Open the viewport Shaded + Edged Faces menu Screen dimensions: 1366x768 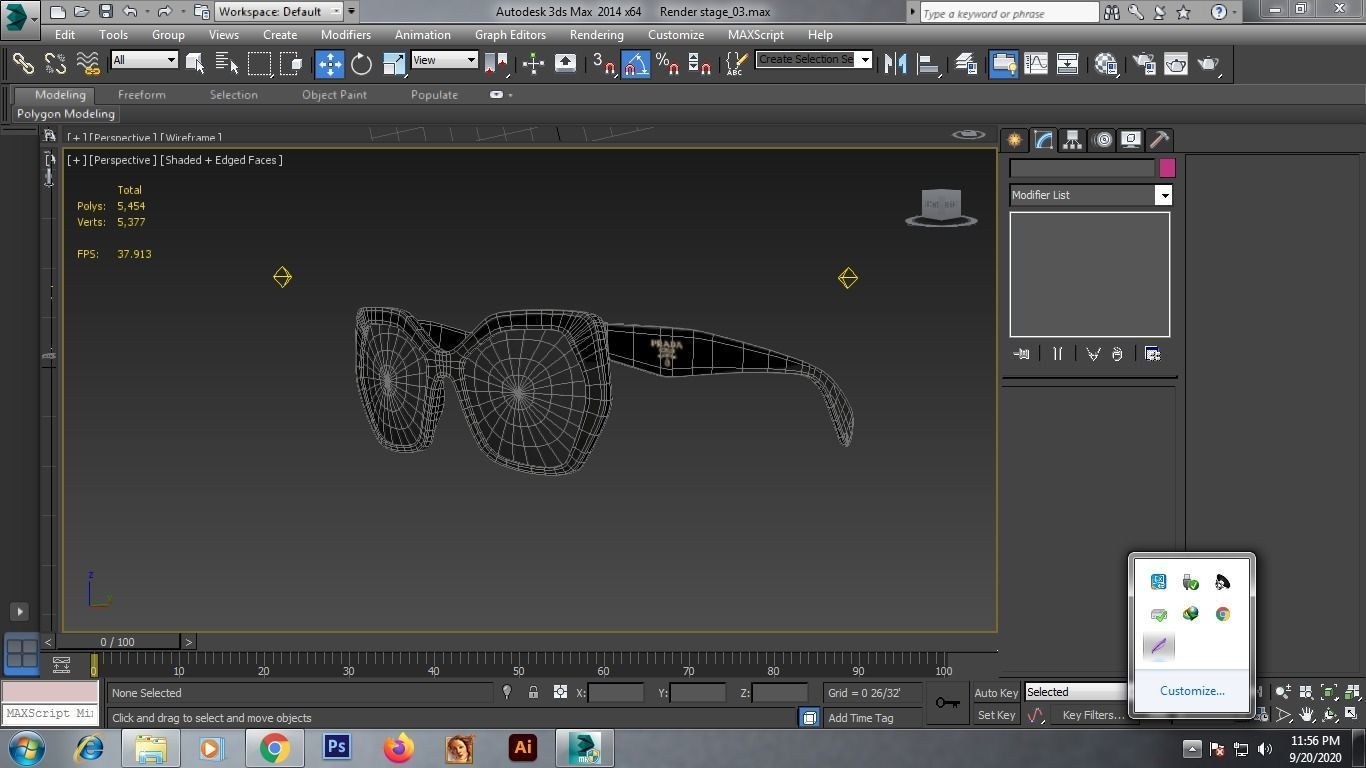point(221,160)
